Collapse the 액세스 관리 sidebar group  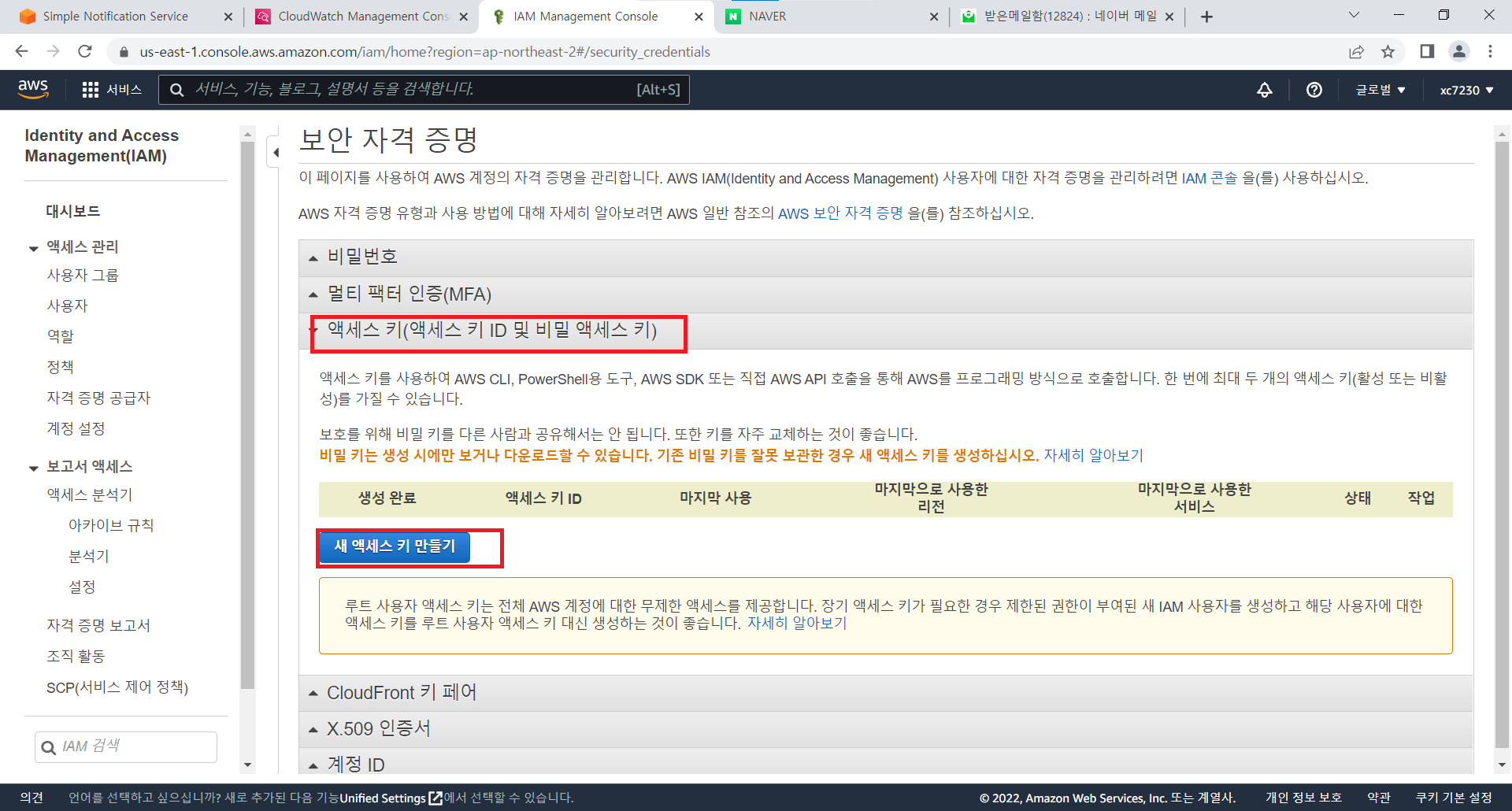click(x=33, y=248)
